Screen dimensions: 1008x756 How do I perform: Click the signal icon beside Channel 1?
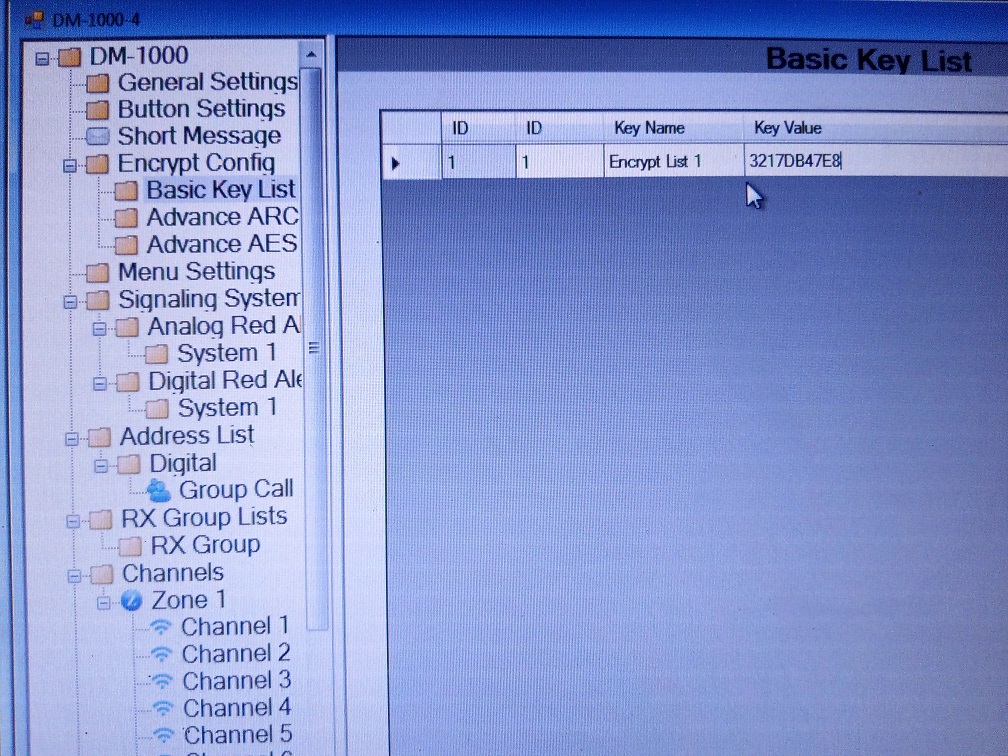pos(161,627)
